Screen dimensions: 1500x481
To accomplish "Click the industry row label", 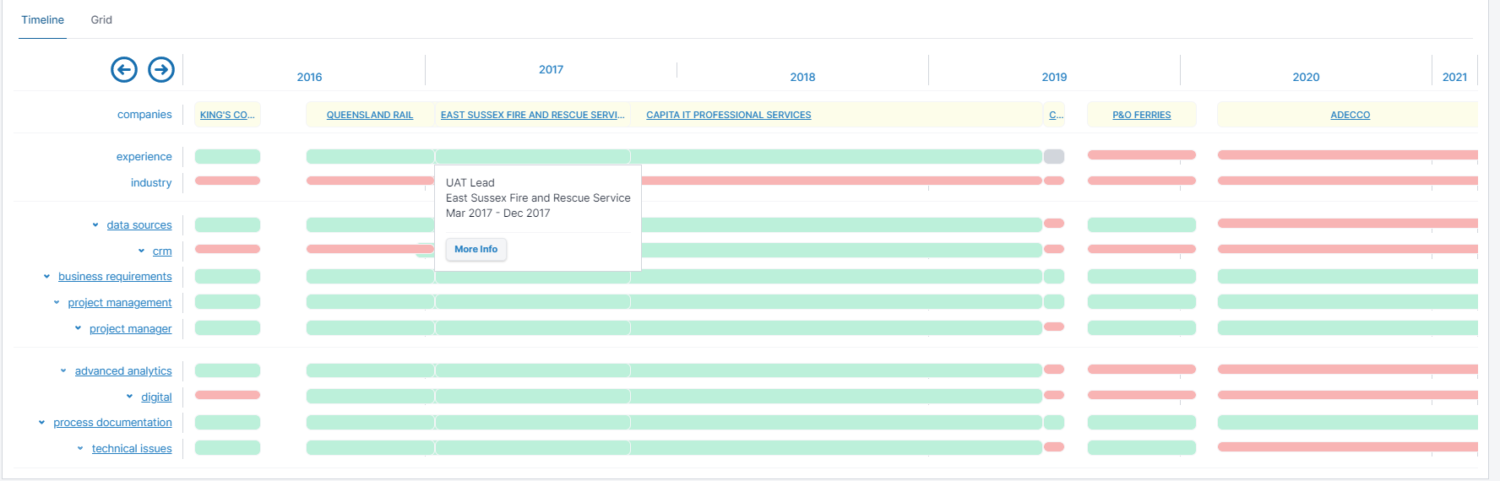I will 151,183.
